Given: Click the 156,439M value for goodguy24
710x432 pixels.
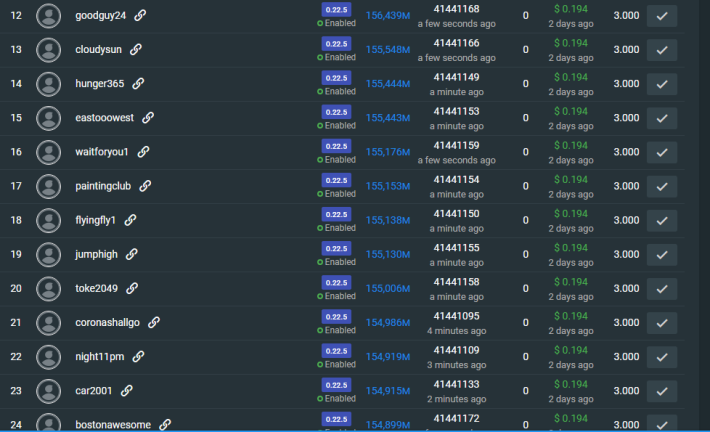Looking at the screenshot, I should [x=388, y=15].
